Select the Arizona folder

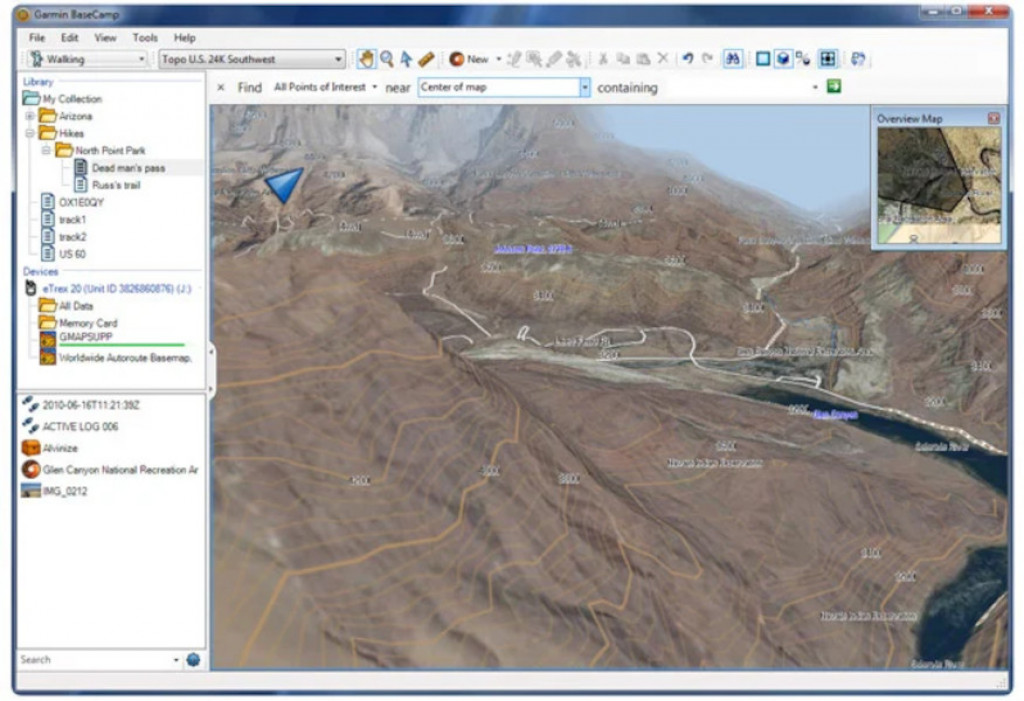(75, 116)
